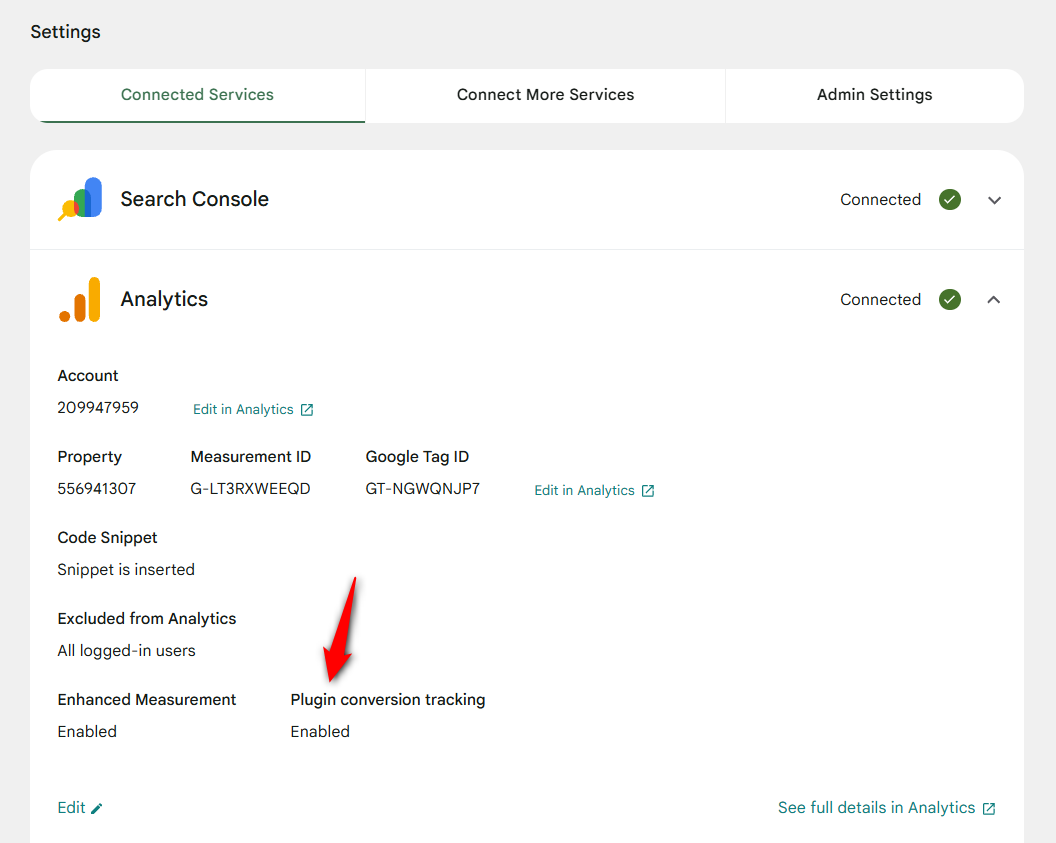Click Search Console green connected checkmark
1056x843 pixels.
click(x=950, y=200)
